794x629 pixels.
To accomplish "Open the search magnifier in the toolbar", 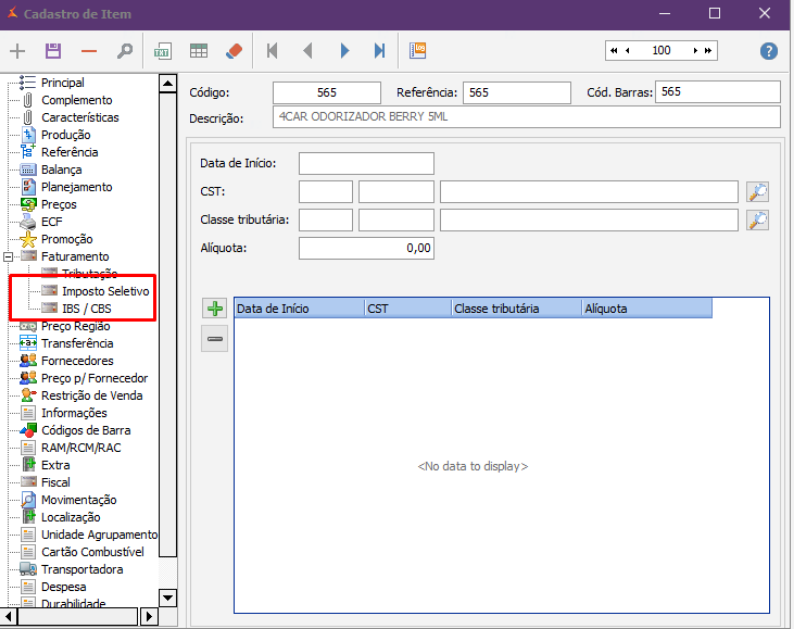I will (125, 51).
